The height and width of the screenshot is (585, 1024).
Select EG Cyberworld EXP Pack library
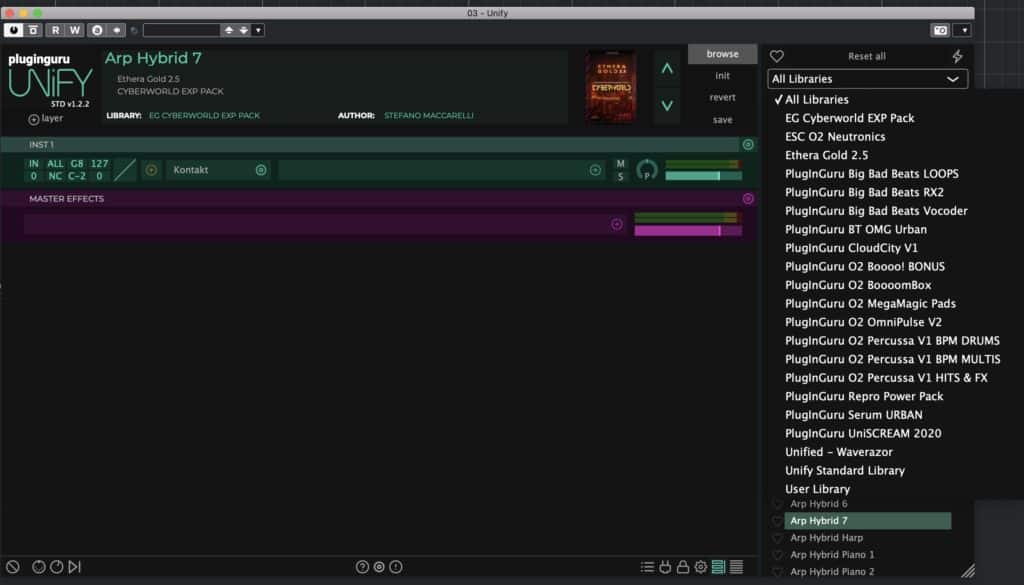850,118
